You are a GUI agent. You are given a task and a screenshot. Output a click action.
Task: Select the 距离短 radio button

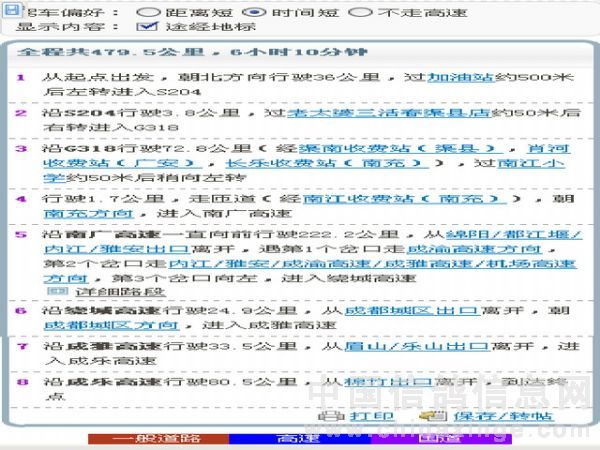point(147,12)
